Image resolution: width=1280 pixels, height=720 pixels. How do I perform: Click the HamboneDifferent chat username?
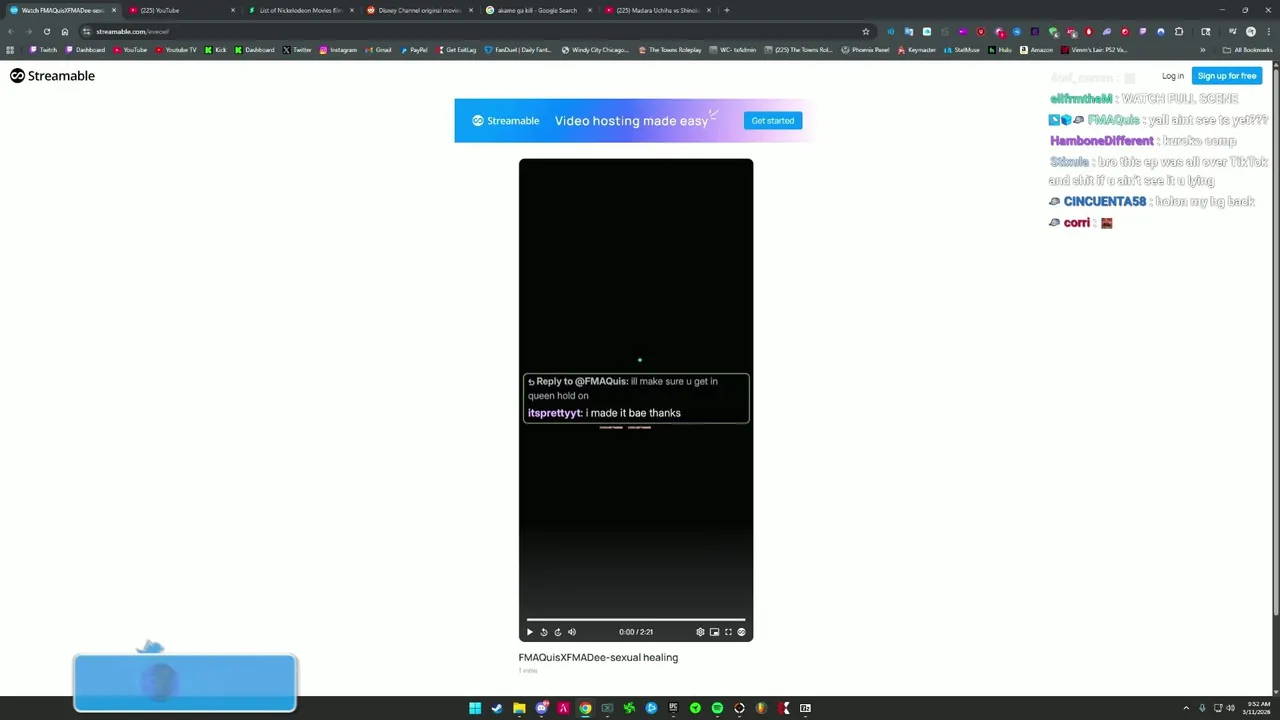pyautogui.click(x=1101, y=141)
